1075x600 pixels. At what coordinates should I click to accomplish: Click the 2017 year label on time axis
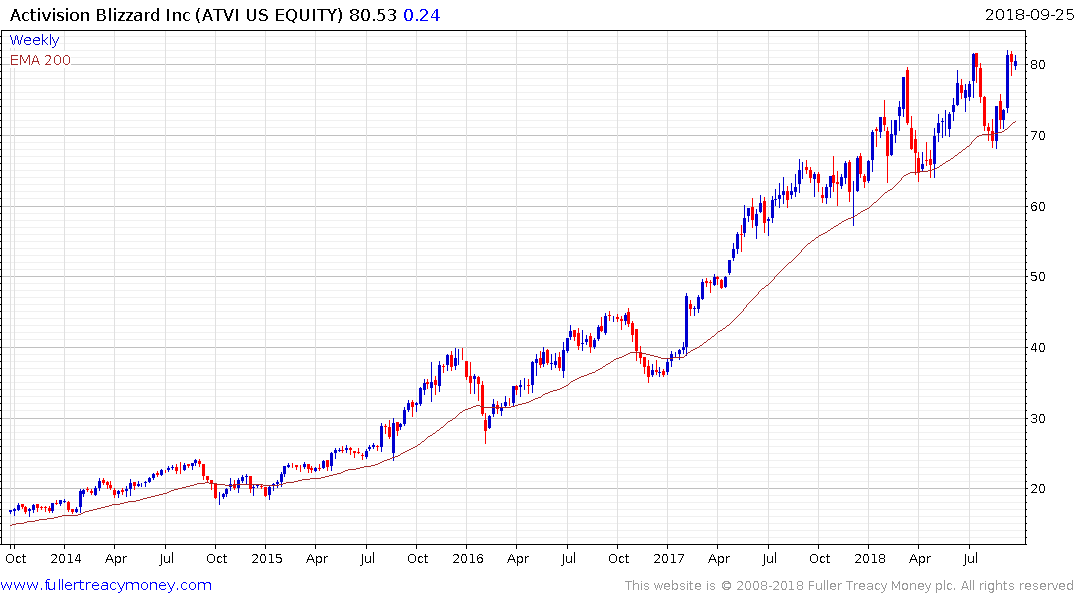(668, 558)
